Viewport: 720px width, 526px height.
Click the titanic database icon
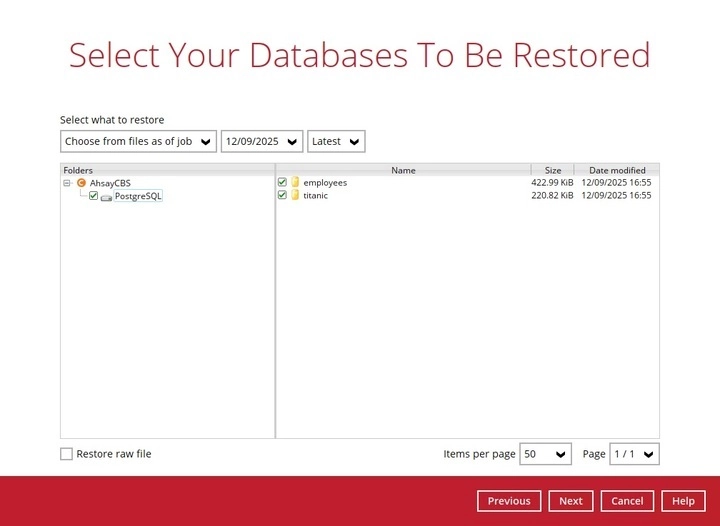[x=295, y=195]
